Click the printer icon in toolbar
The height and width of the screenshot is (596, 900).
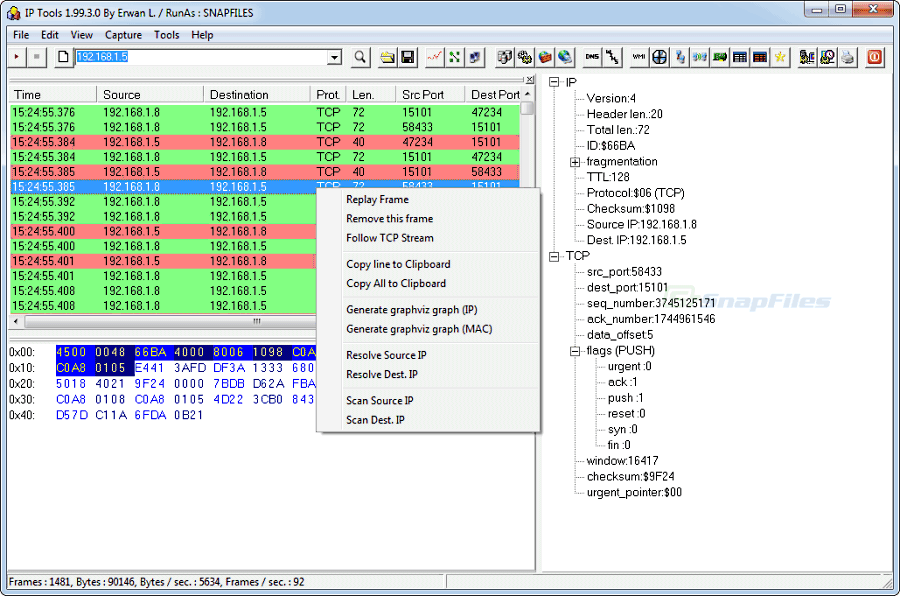tap(848, 57)
